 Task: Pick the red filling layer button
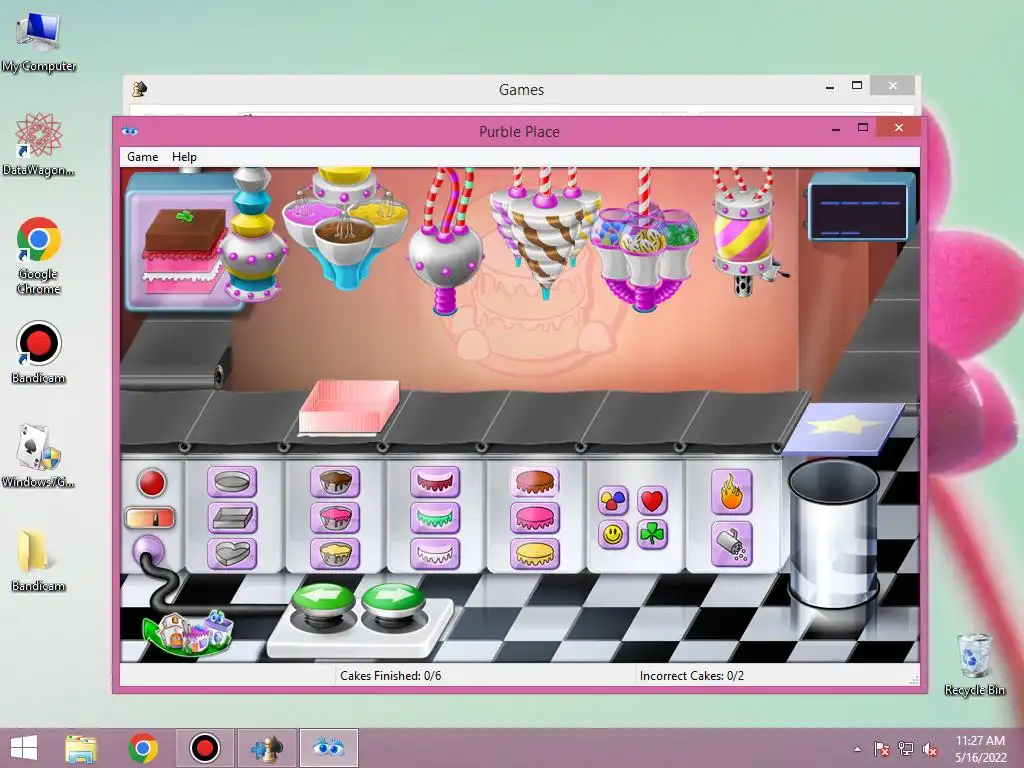[435, 483]
